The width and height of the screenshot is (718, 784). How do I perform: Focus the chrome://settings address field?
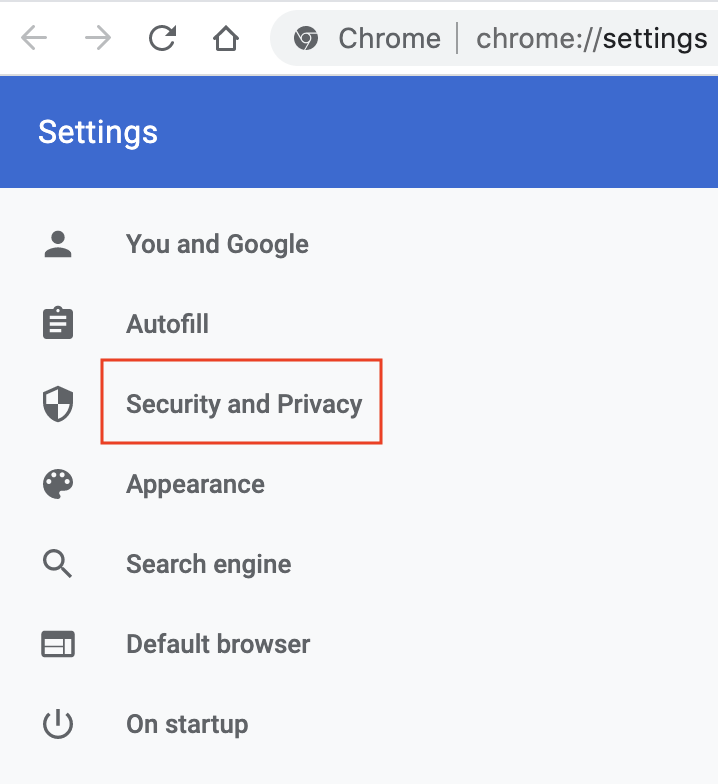click(591, 39)
